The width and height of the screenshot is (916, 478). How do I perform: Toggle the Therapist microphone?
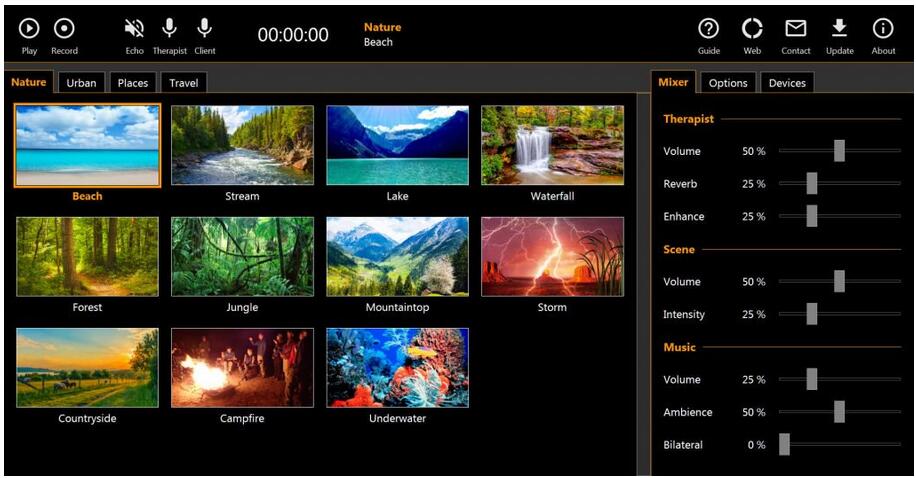(x=169, y=30)
